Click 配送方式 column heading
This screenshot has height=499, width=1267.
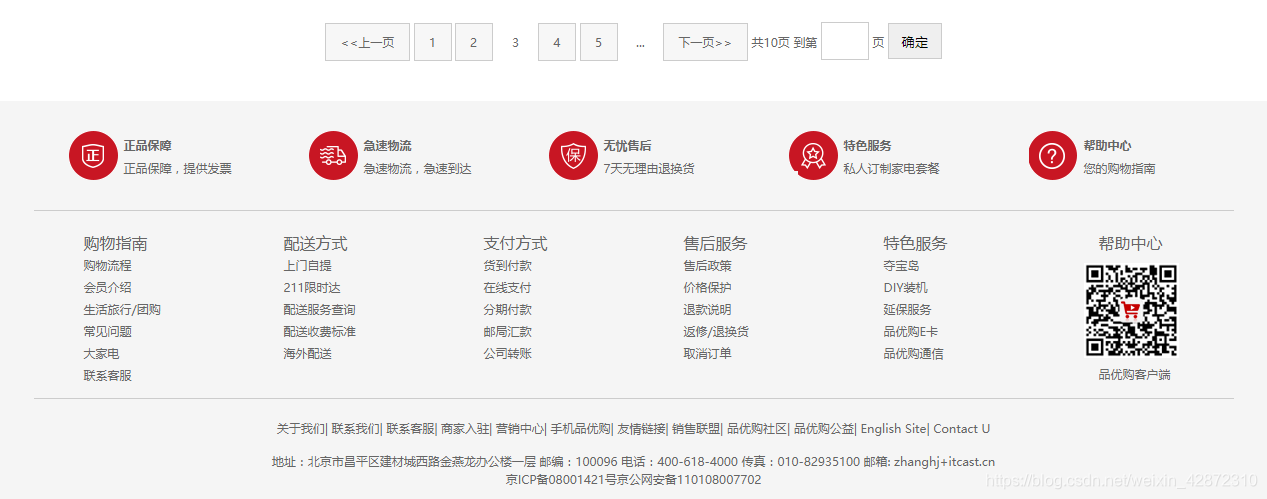[315, 244]
